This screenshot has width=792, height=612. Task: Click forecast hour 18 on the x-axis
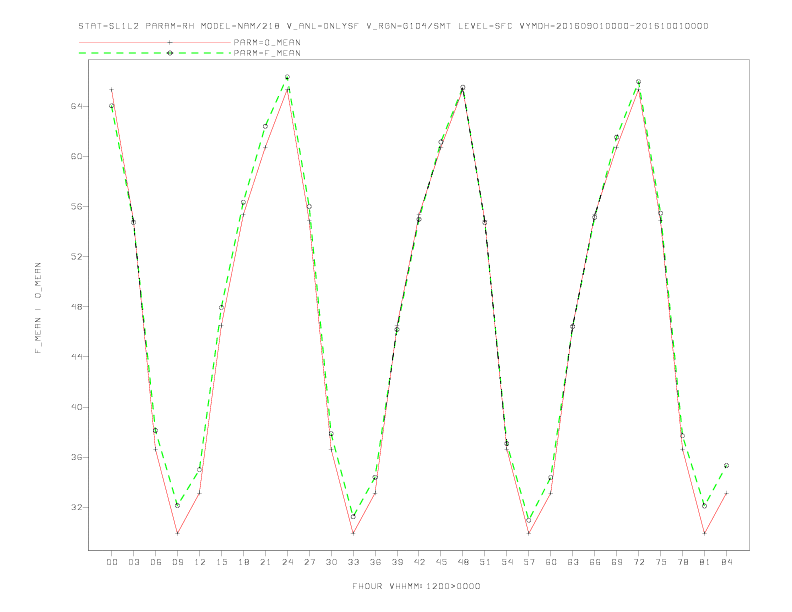coord(243,562)
